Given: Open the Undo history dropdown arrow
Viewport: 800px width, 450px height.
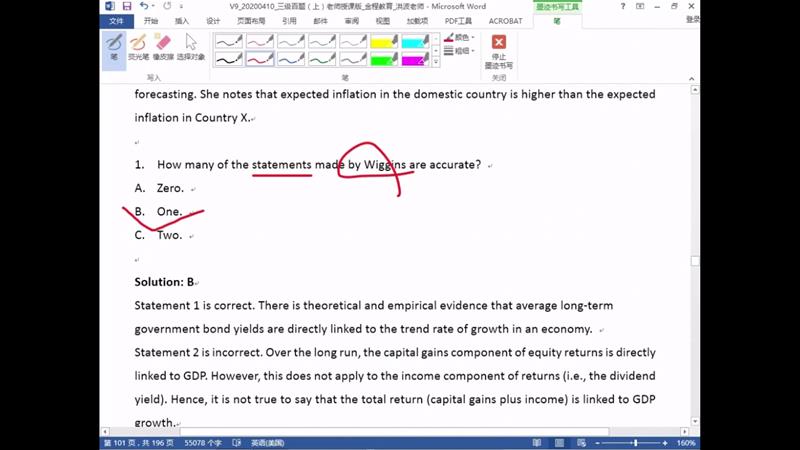Looking at the screenshot, I should click(153, 6).
